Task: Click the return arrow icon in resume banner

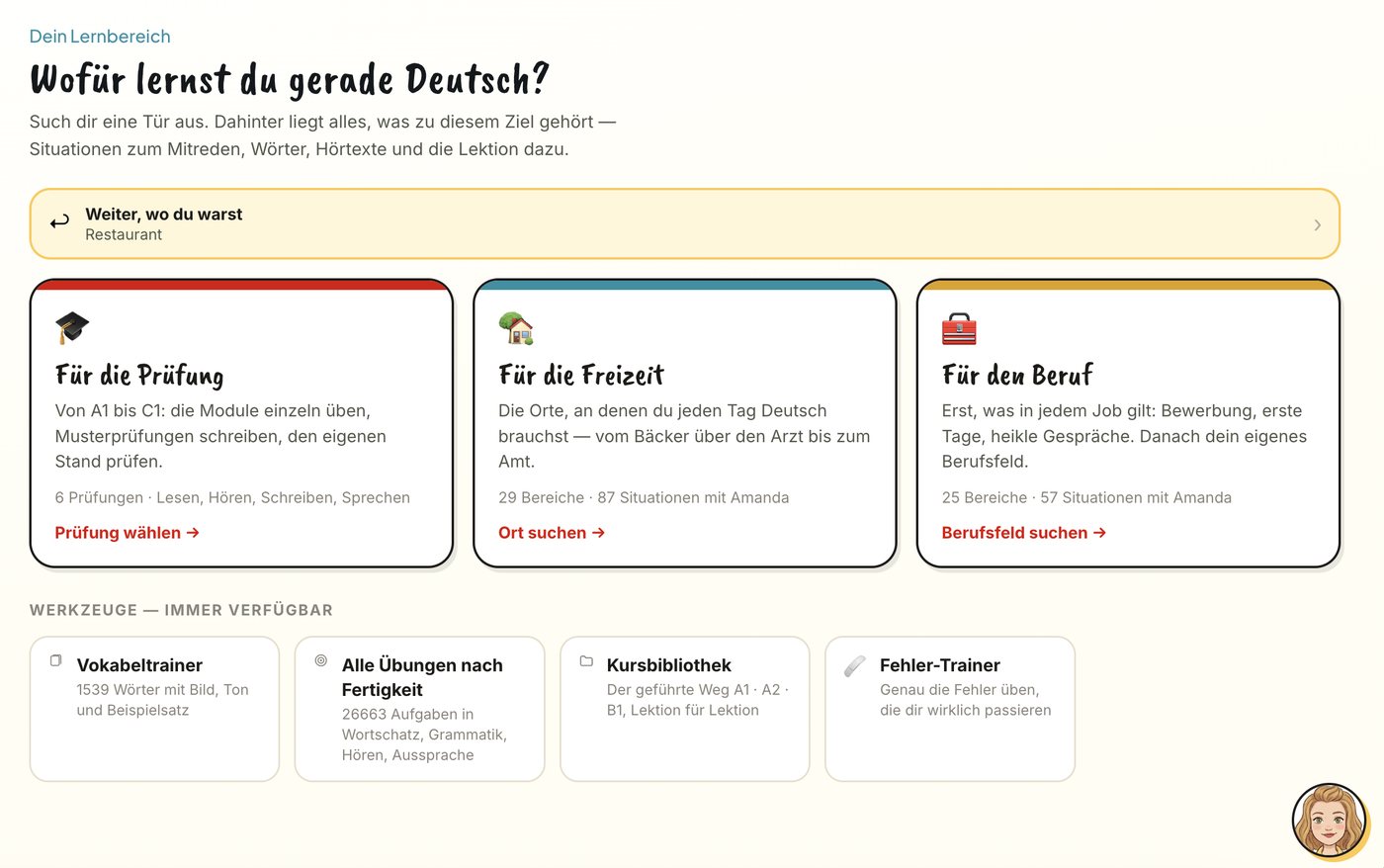Action: [60, 222]
